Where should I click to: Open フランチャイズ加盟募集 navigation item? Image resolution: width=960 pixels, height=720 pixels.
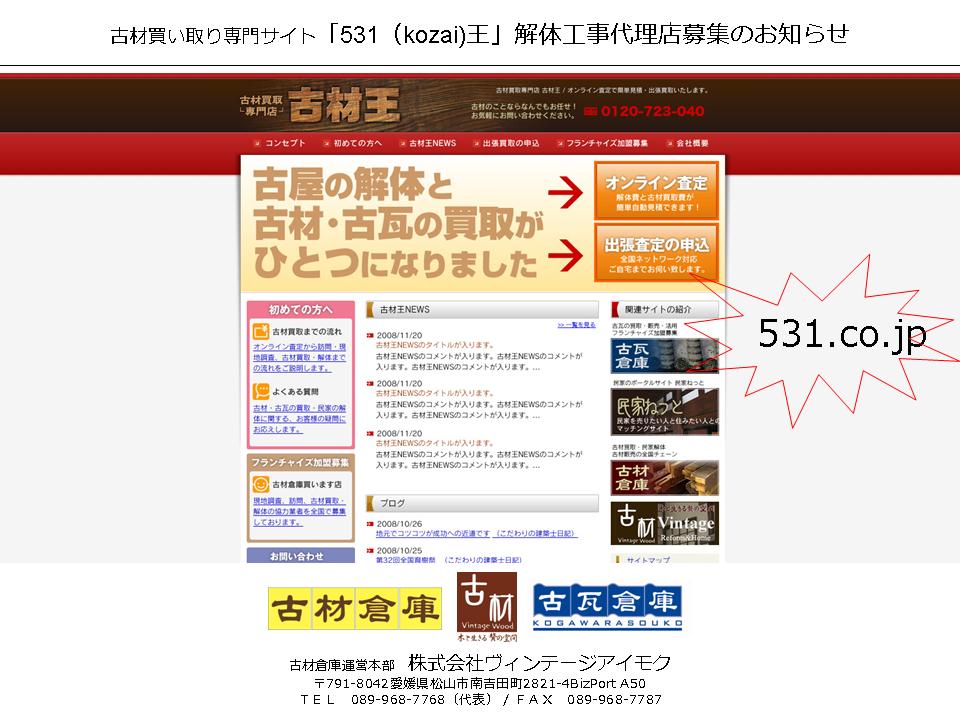coord(602,143)
